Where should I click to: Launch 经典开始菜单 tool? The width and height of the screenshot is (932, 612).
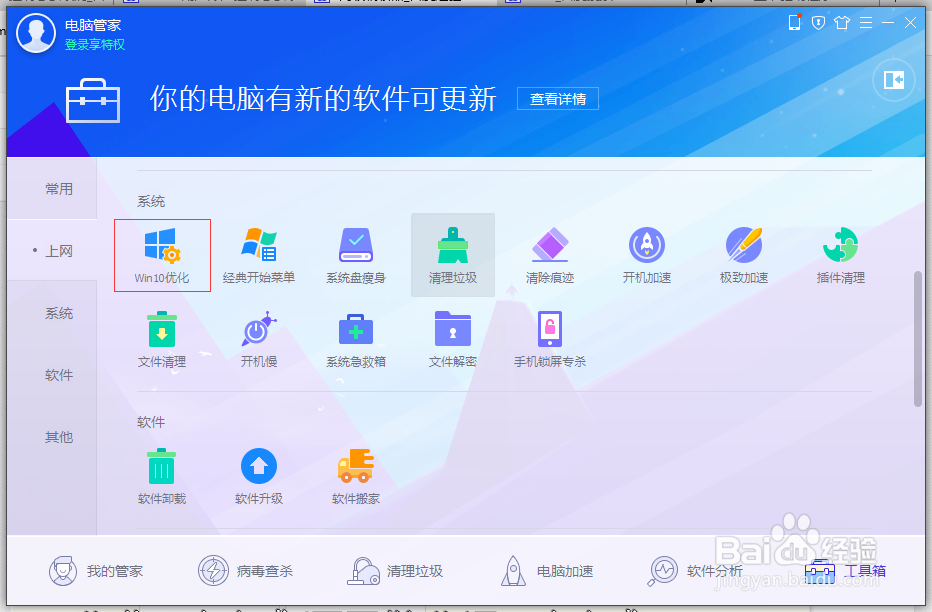pyautogui.click(x=259, y=255)
